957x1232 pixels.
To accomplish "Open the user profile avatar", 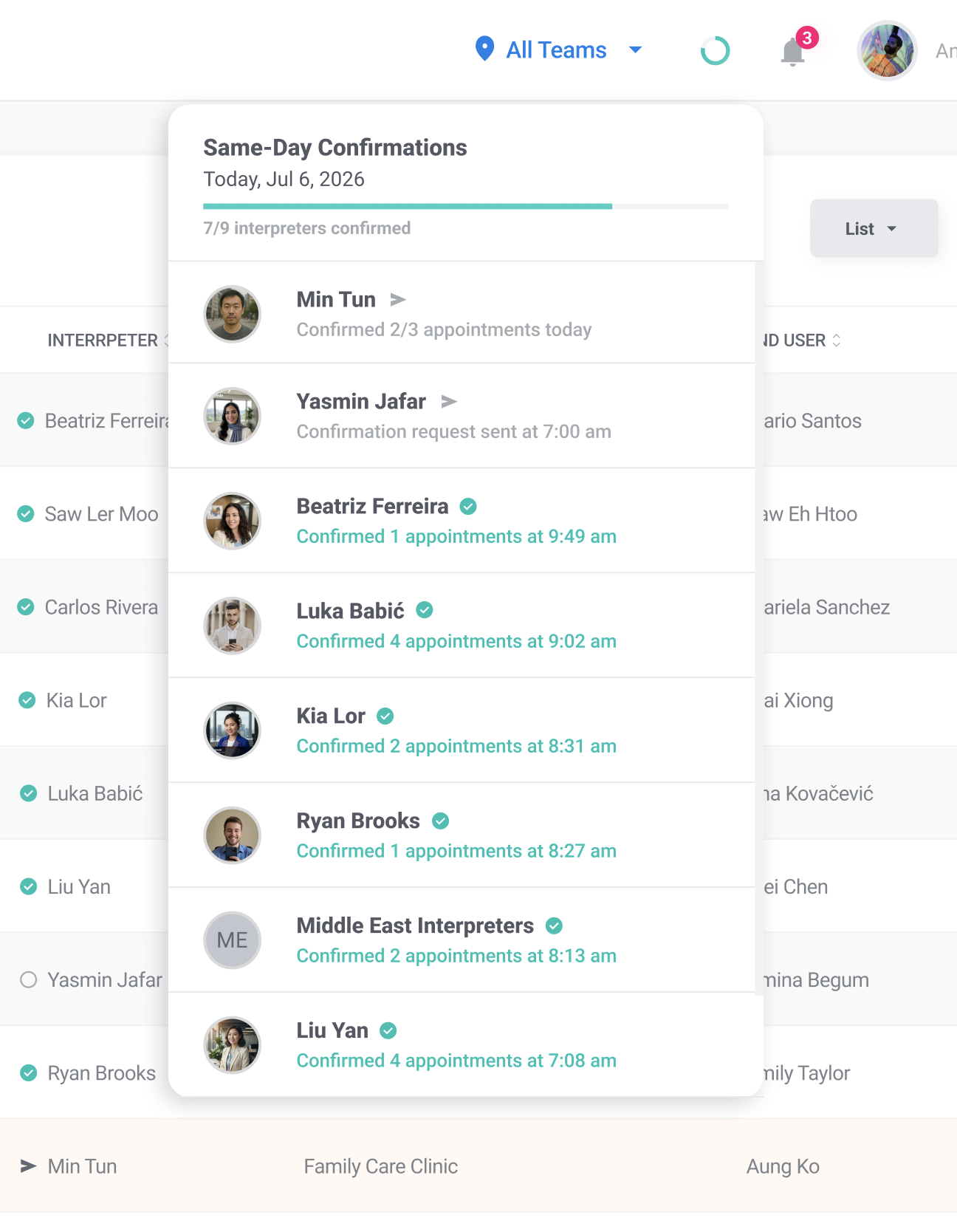I will 887,50.
